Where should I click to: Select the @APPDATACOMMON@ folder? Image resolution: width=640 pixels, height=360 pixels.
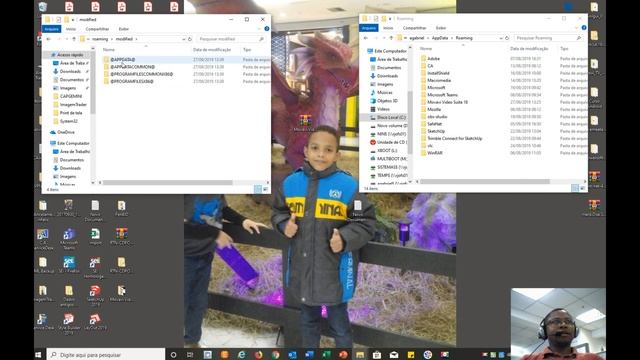132,67
